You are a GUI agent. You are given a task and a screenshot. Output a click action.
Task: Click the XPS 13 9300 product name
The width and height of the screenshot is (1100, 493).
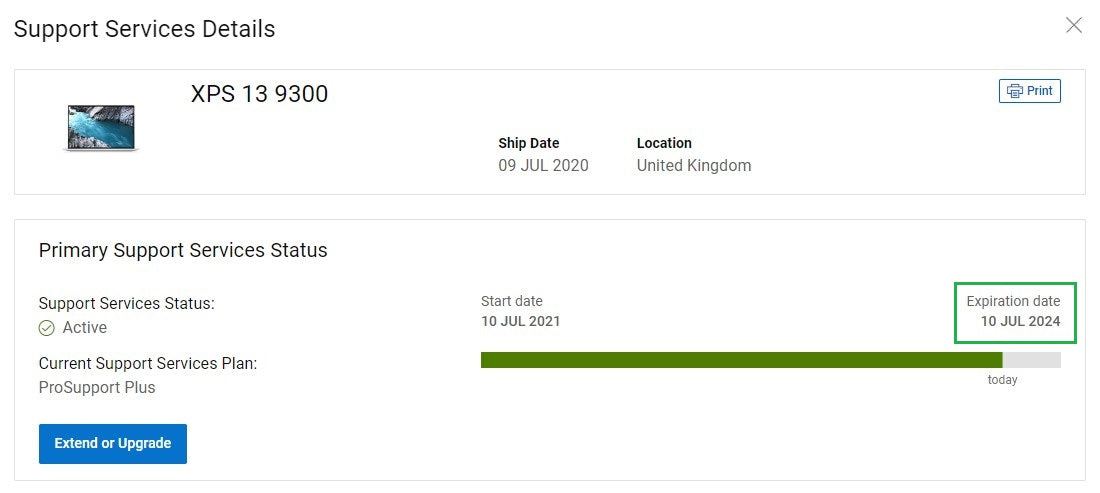tap(259, 94)
